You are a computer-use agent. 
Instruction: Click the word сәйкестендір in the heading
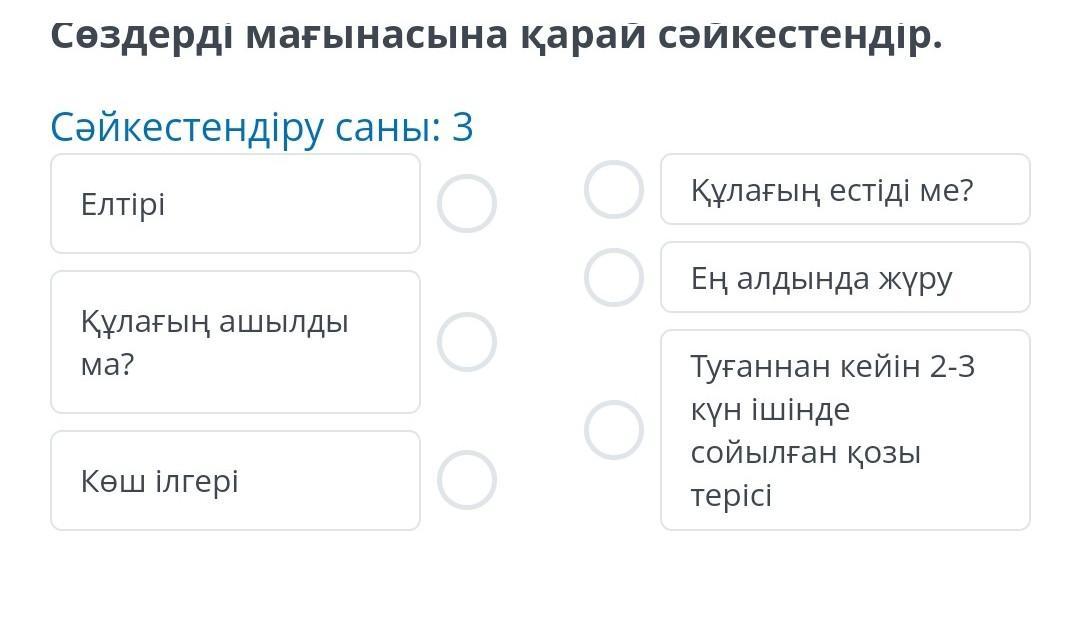point(800,35)
